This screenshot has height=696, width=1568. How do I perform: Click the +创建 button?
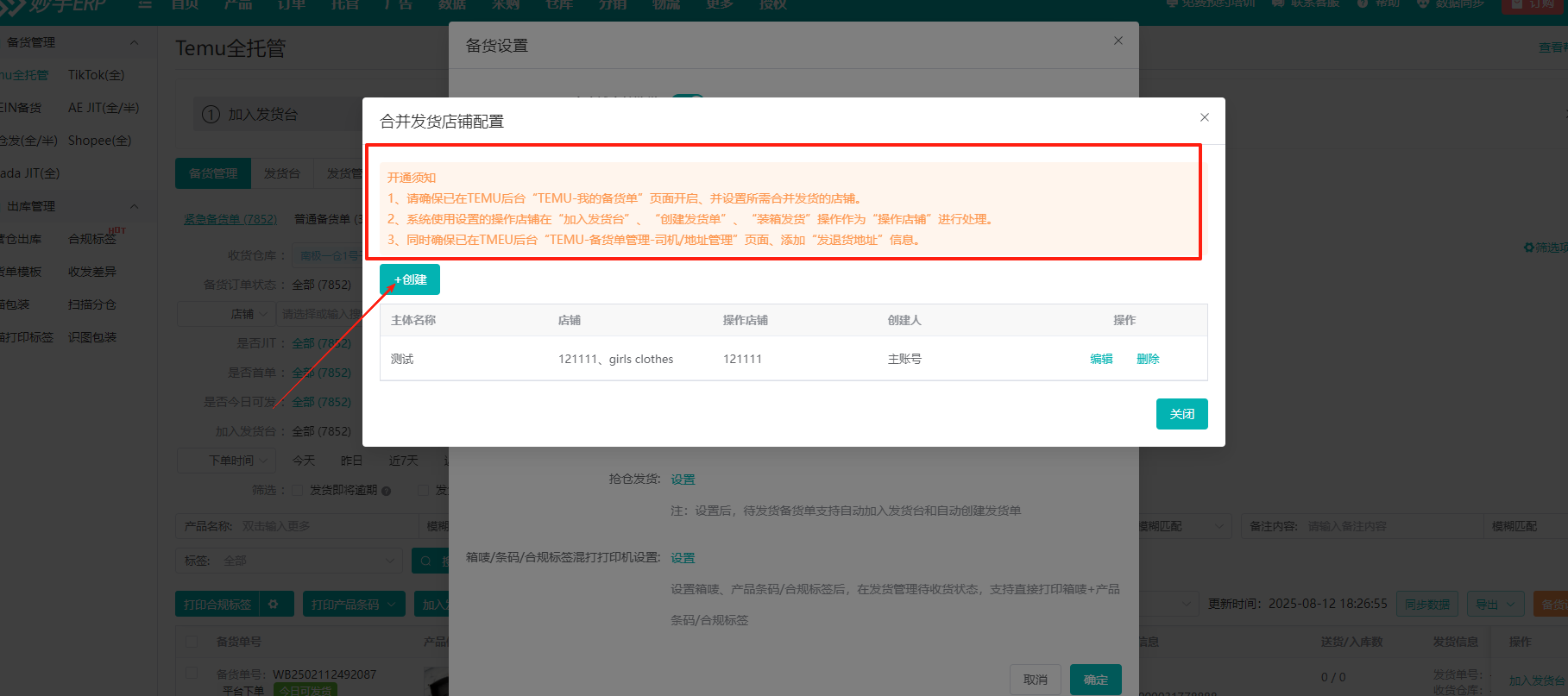point(410,279)
